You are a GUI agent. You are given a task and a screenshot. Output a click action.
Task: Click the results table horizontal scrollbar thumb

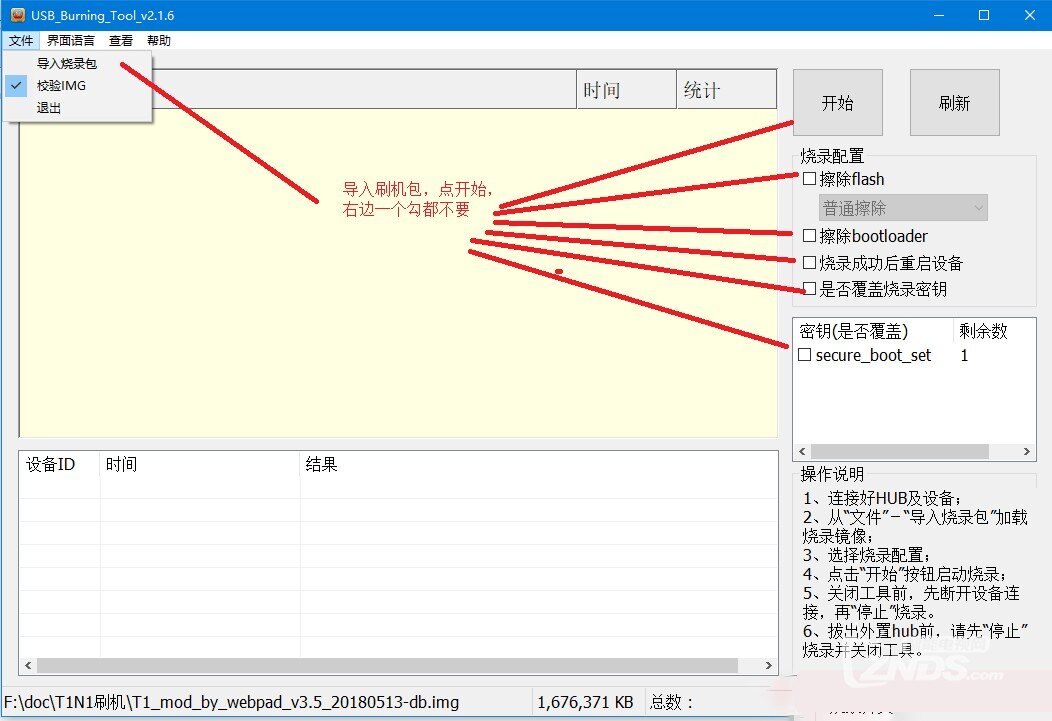(387, 665)
